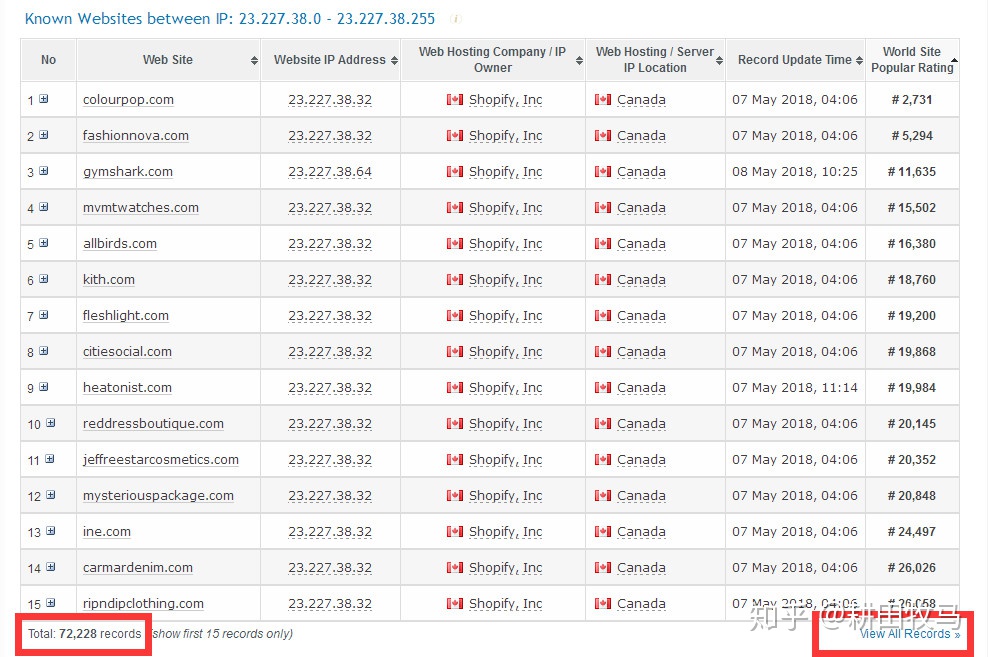Click Shopify, Inc owner link for mvmtwatches.com
The width and height of the screenshot is (988, 657).
click(505, 208)
